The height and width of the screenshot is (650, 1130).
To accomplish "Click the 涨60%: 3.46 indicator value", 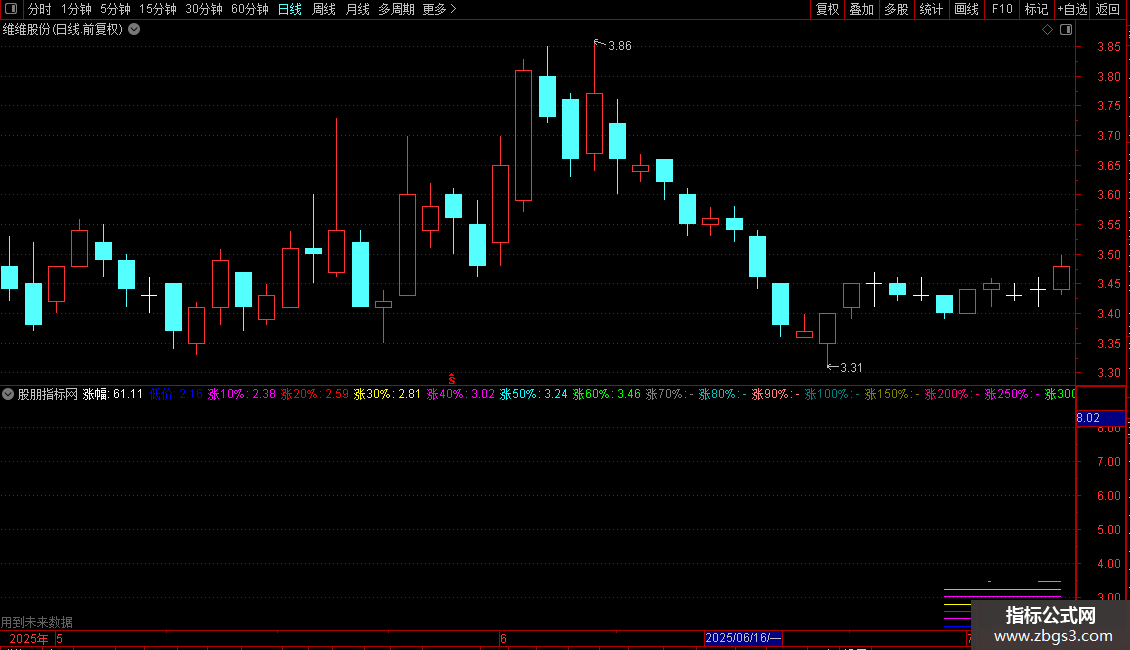I will (x=607, y=394).
